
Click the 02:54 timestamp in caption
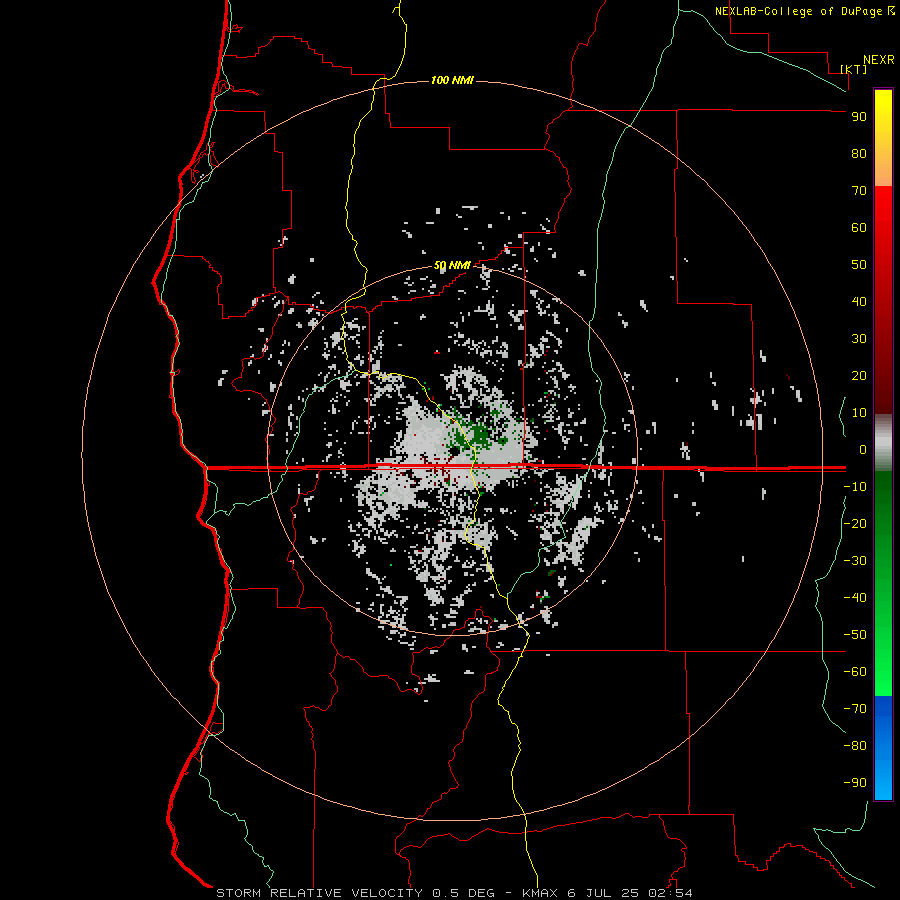tap(671, 893)
